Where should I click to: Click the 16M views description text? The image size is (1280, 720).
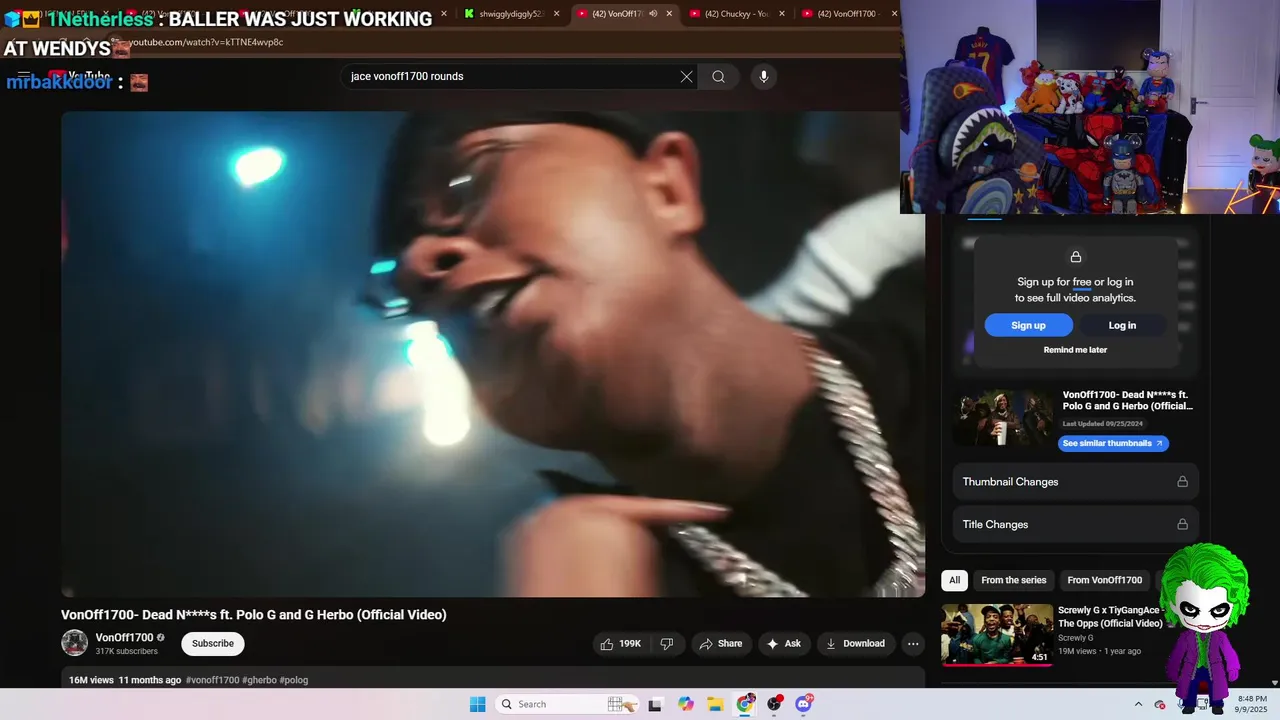[x=91, y=680]
